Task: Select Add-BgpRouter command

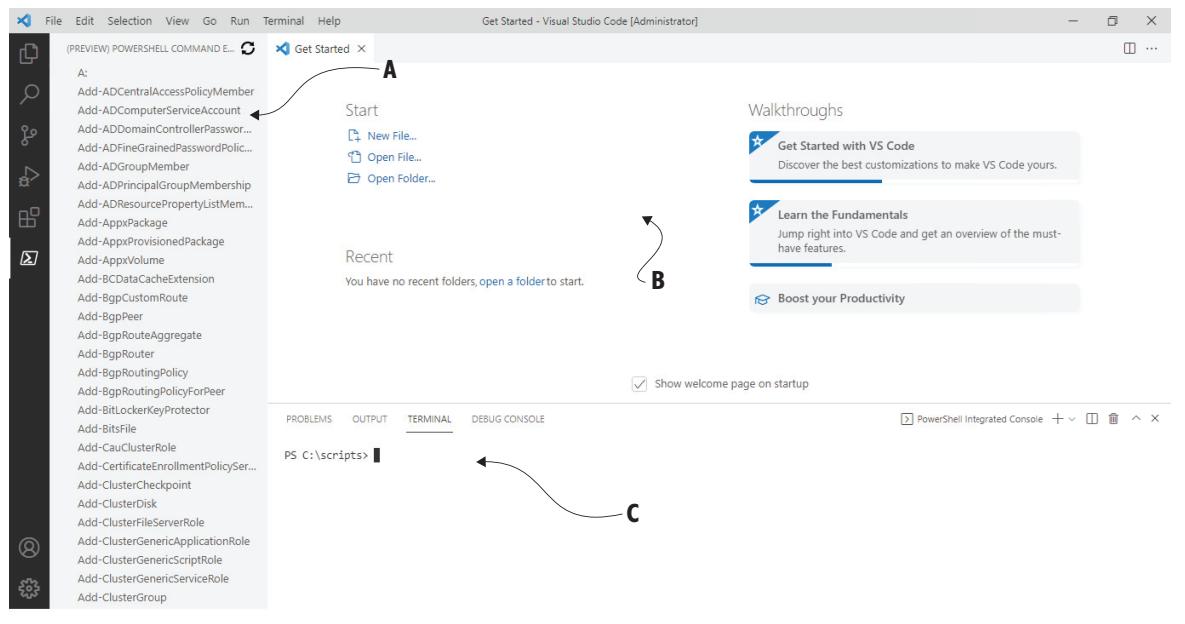Action: 116,354
